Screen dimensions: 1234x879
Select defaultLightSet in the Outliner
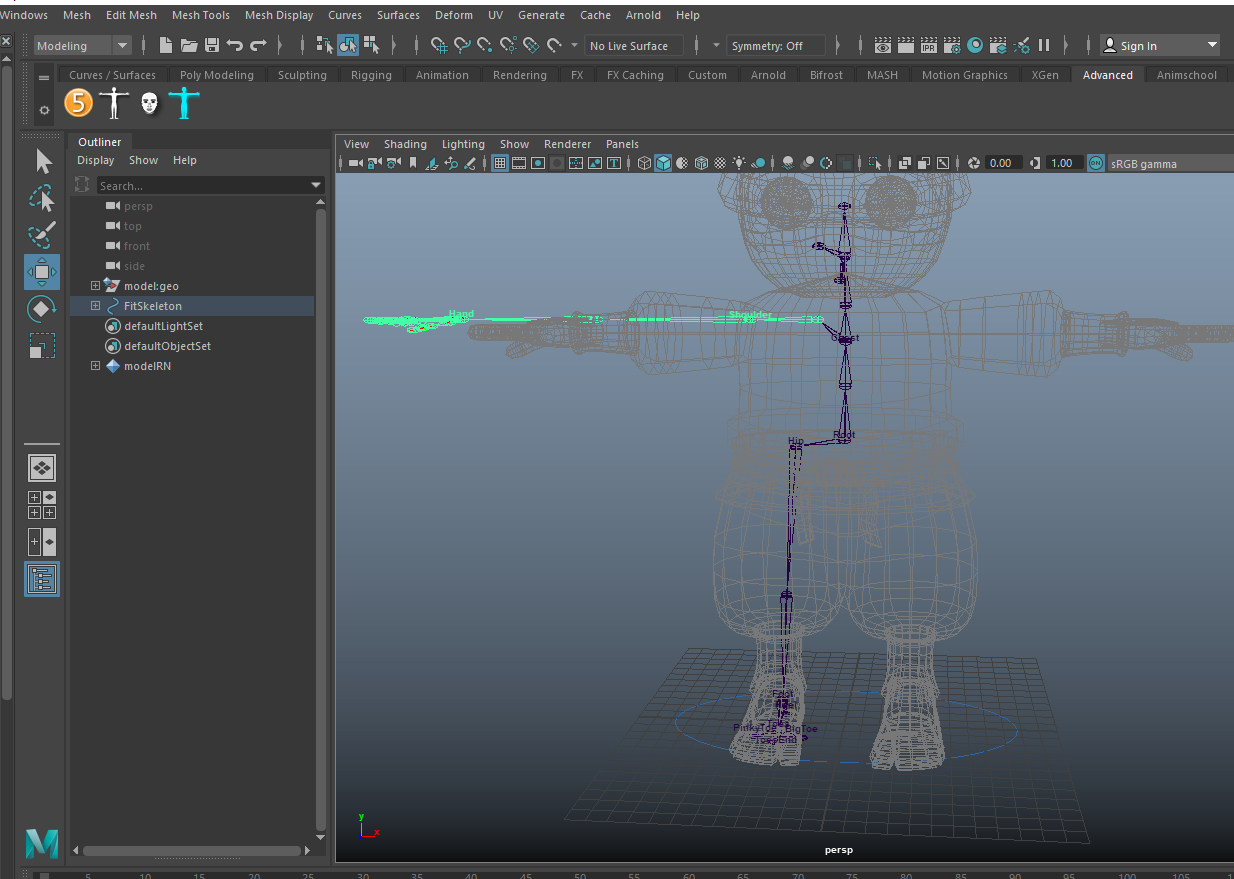[163, 326]
